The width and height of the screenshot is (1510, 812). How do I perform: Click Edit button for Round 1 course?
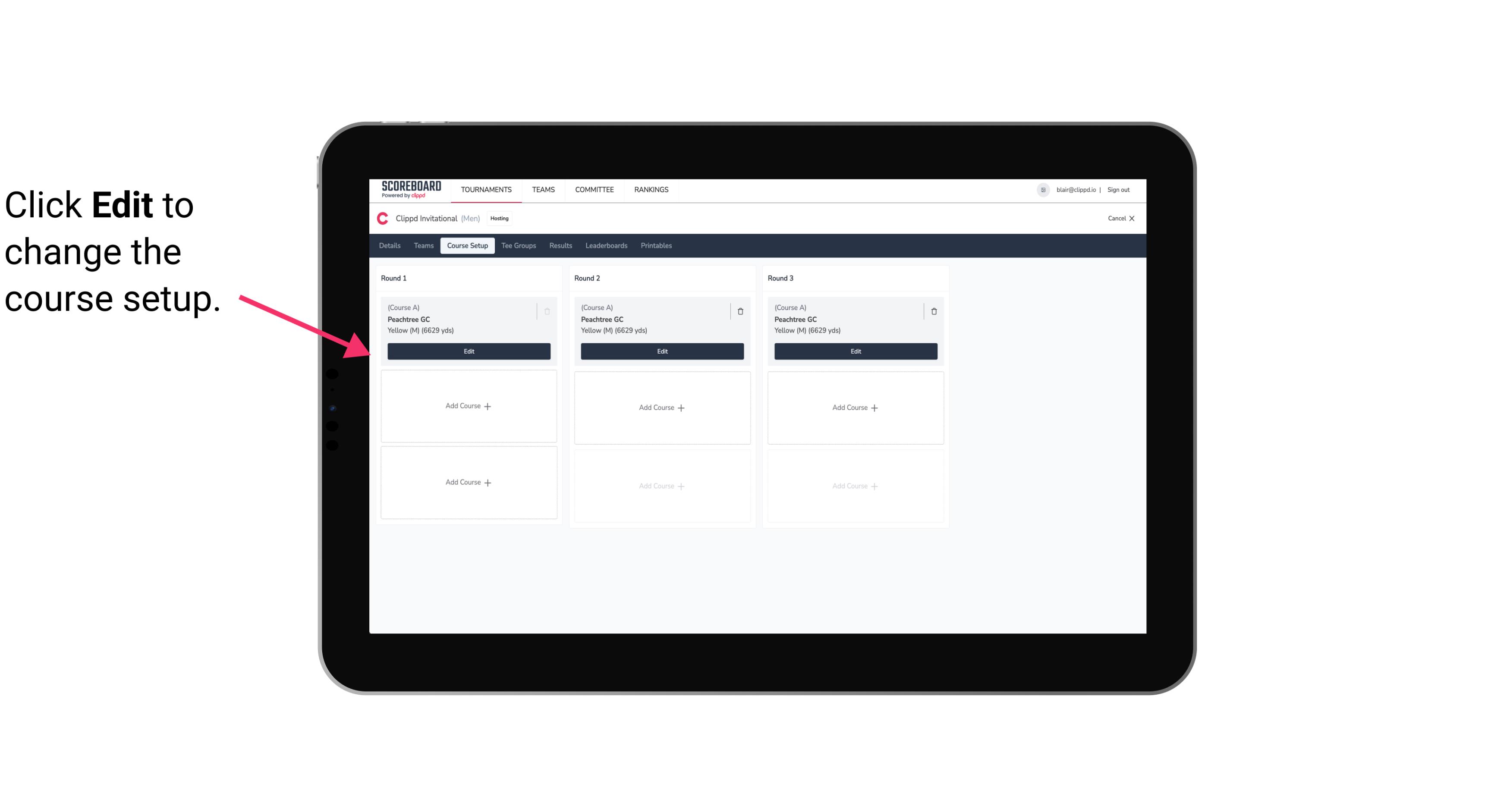click(x=468, y=350)
